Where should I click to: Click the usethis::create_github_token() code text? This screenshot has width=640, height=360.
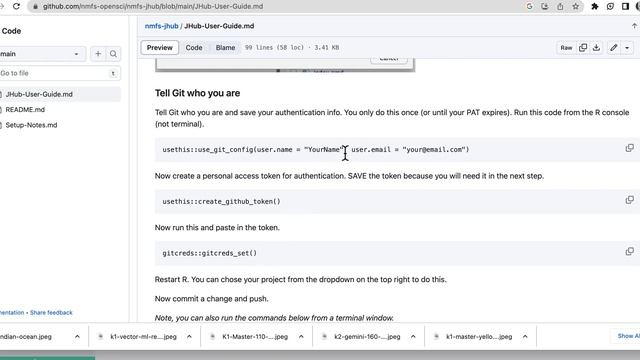pos(221,202)
